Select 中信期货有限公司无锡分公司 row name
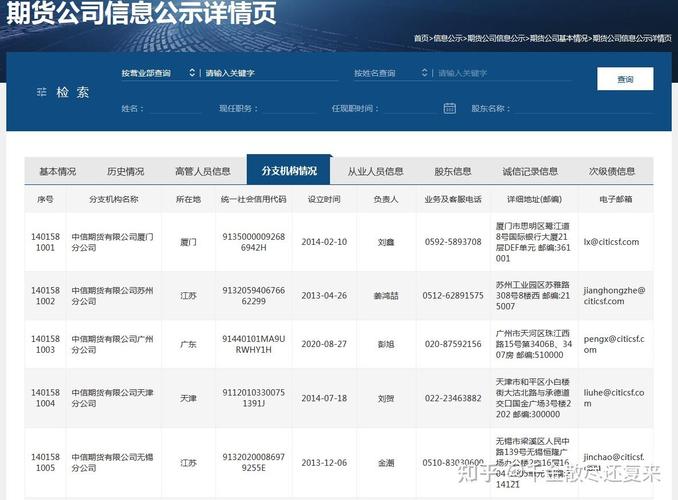 (112, 462)
